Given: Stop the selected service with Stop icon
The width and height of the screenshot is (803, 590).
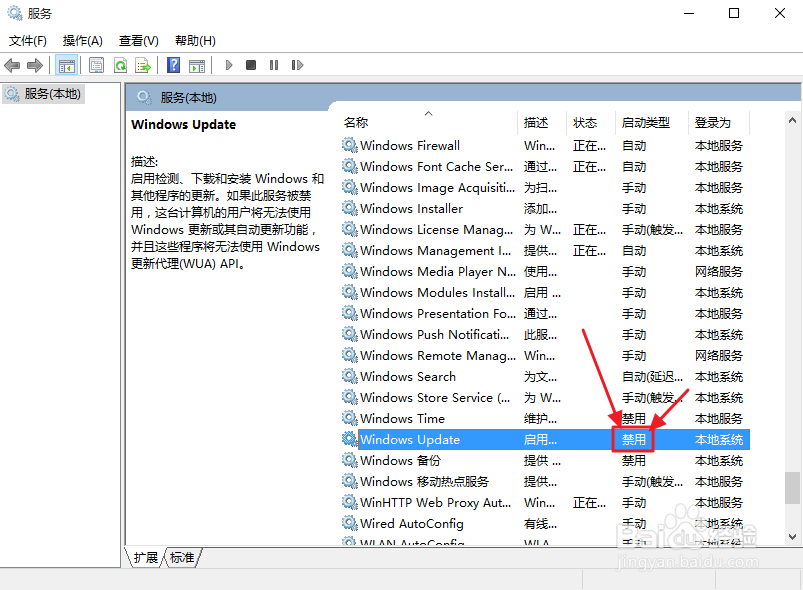Looking at the screenshot, I should [x=251, y=65].
